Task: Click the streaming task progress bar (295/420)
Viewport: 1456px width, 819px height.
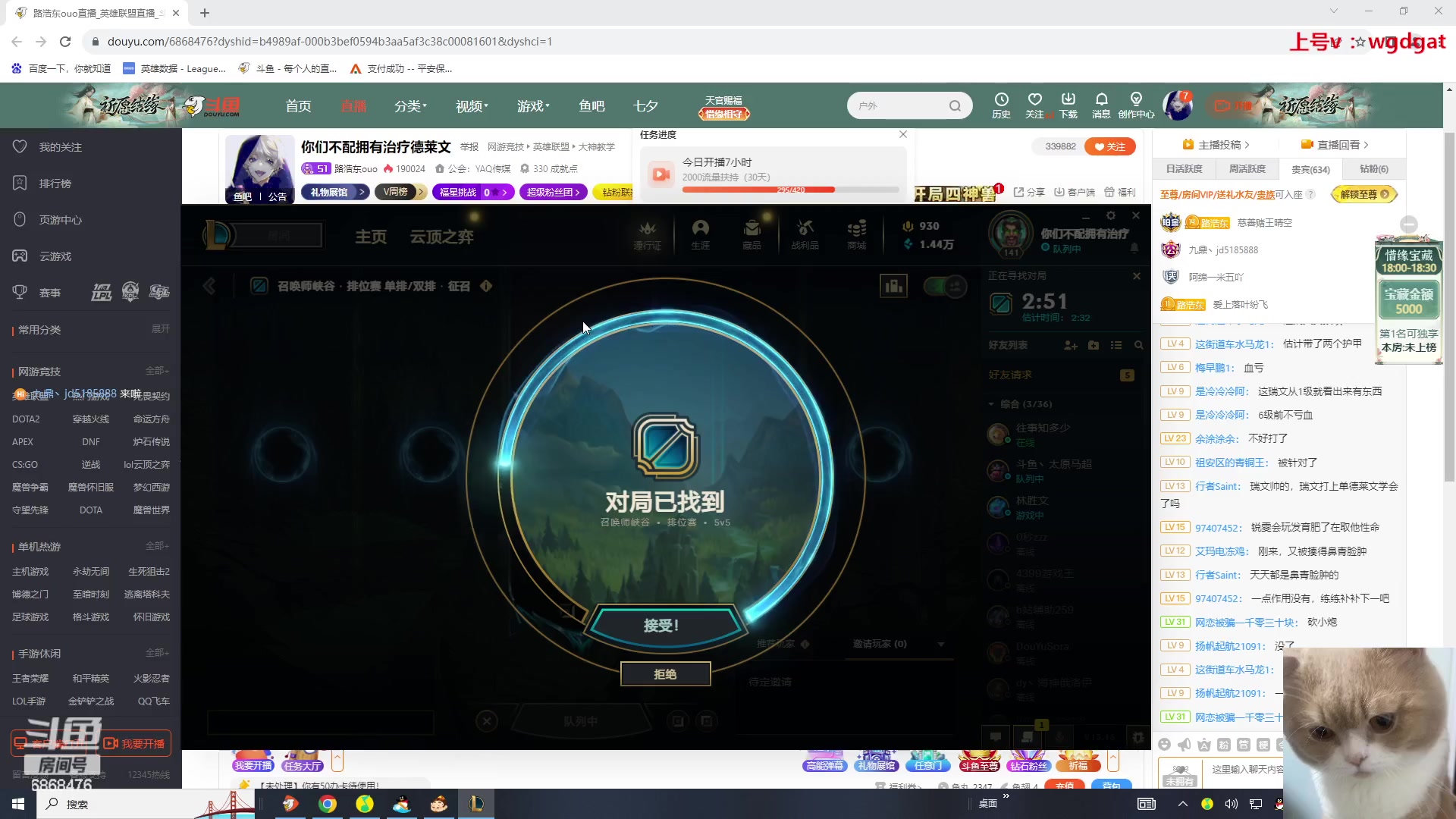Action: (x=790, y=189)
